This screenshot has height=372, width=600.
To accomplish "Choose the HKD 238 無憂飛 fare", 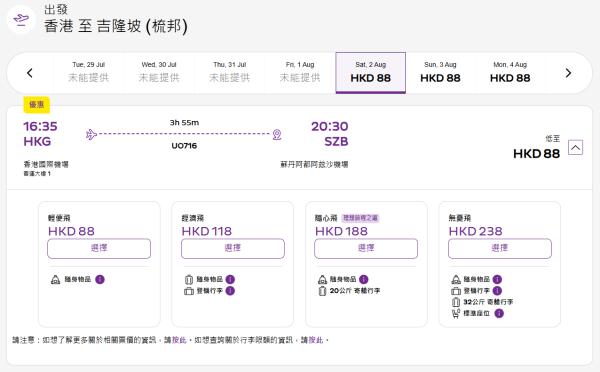I will click(x=500, y=248).
